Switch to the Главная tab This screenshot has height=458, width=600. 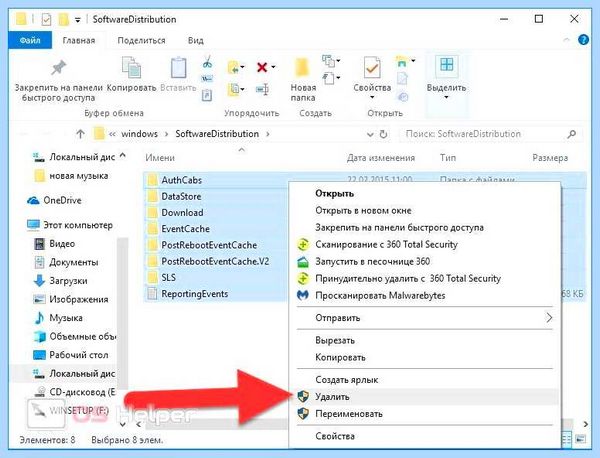[x=79, y=40]
